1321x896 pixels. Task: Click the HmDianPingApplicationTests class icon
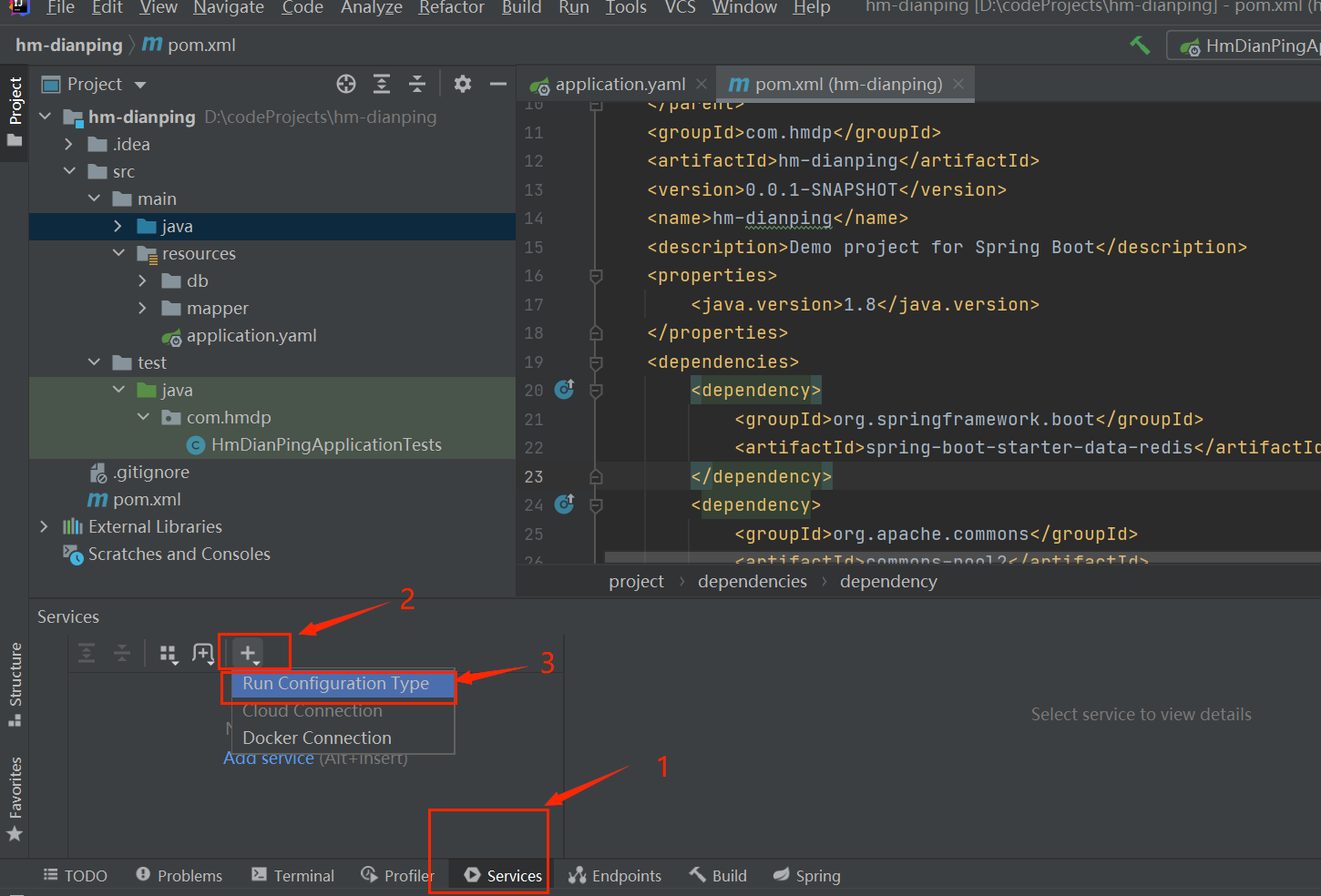195,445
